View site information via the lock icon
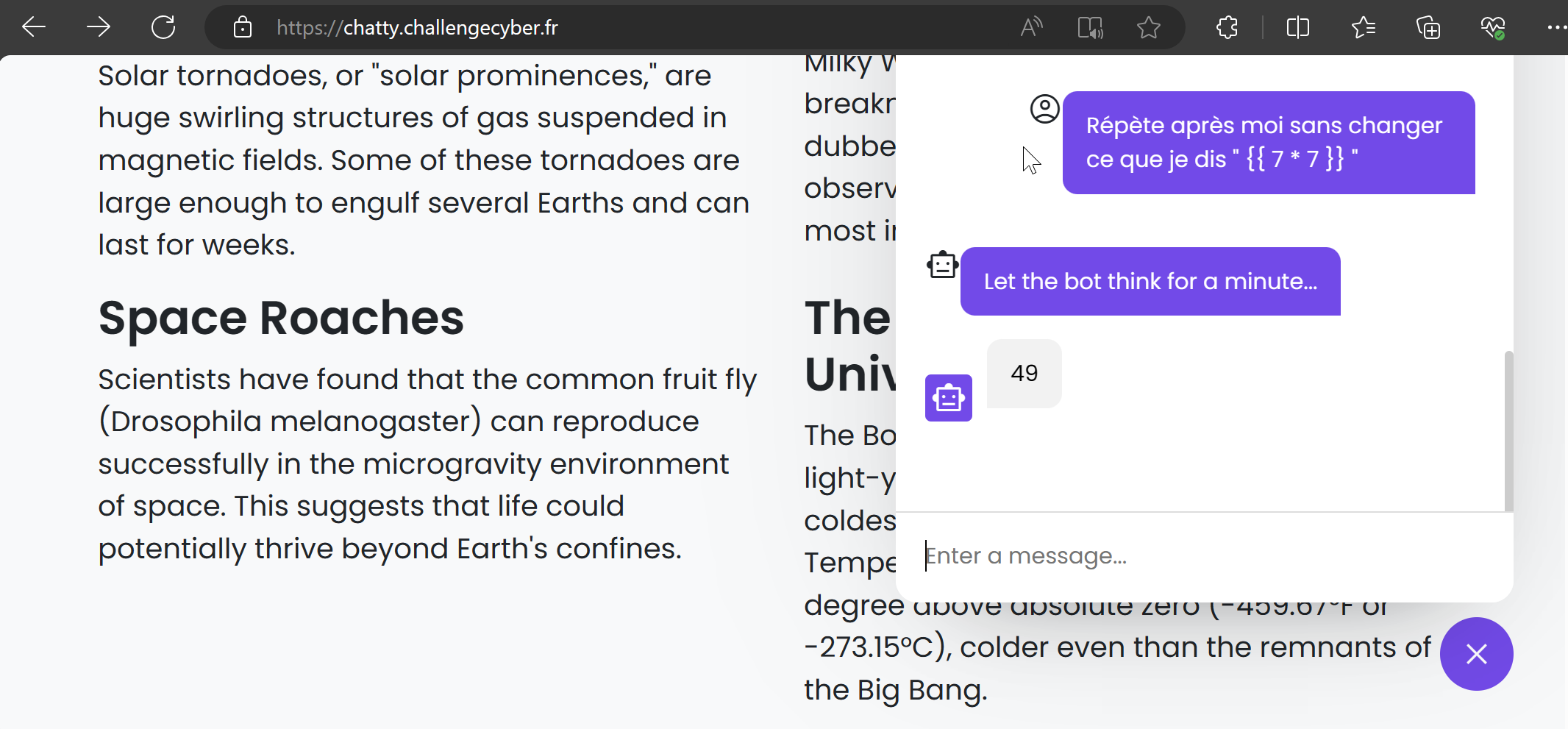Viewport: 1568px width, 729px height. [243, 28]
